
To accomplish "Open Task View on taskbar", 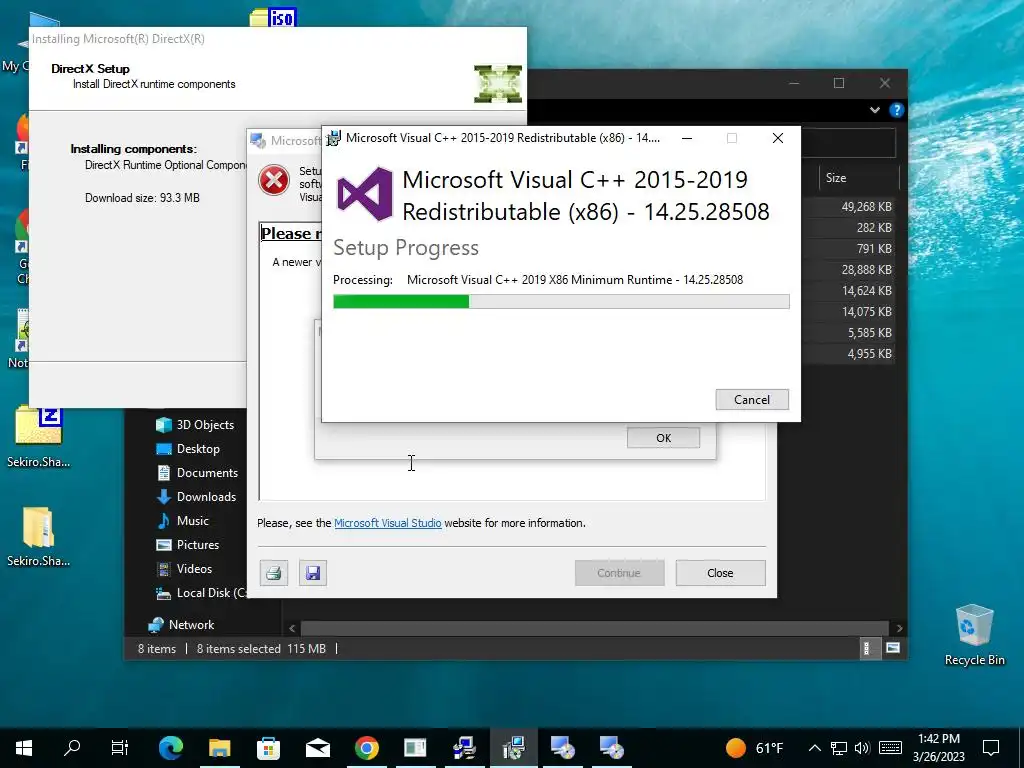I will click(120, 748).
